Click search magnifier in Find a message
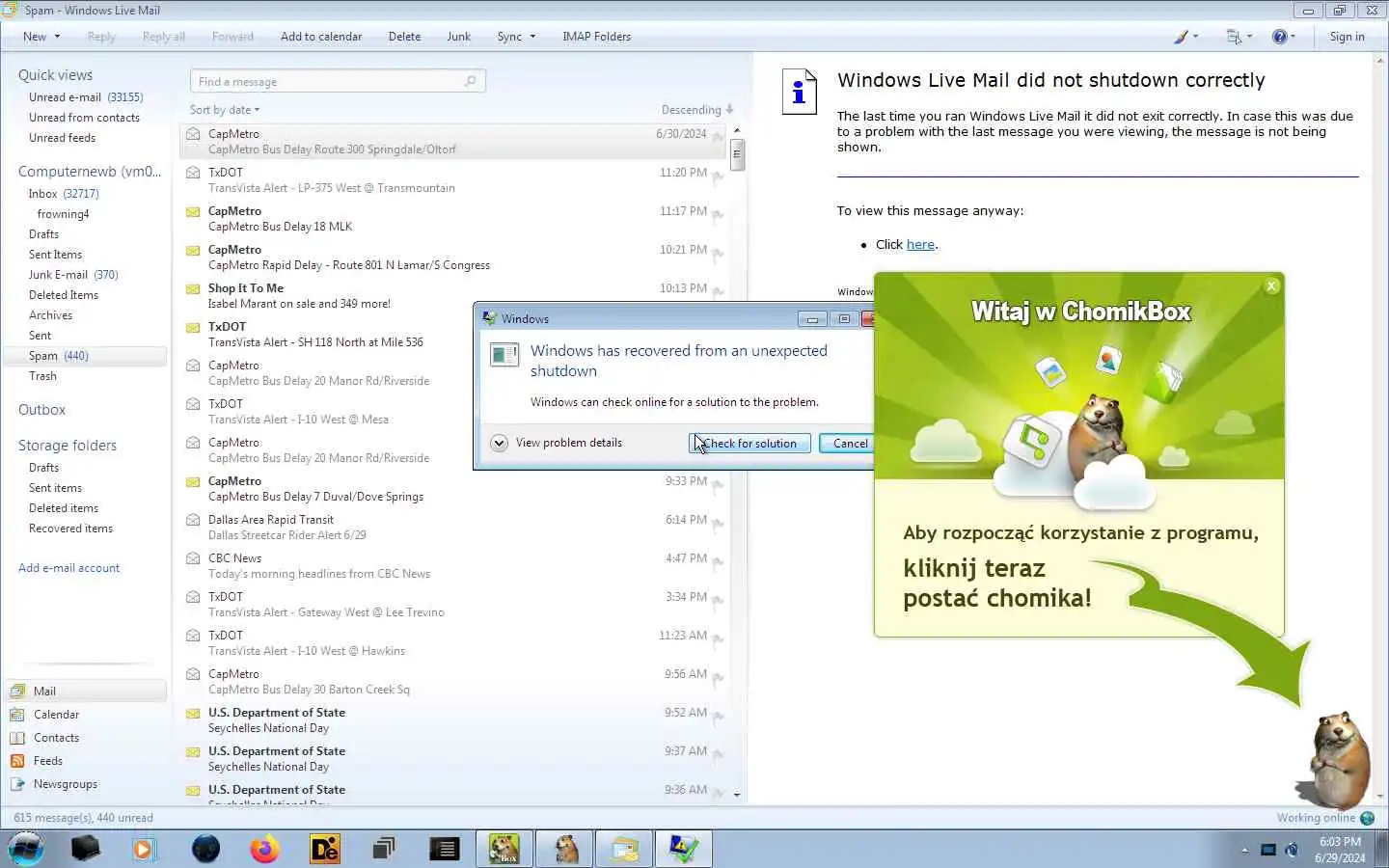The image size is (1389, 868). click(470, 81)
